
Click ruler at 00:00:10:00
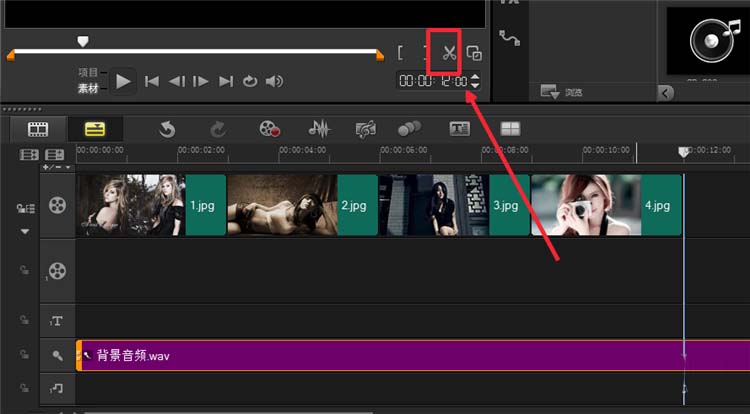click(606, 150)
